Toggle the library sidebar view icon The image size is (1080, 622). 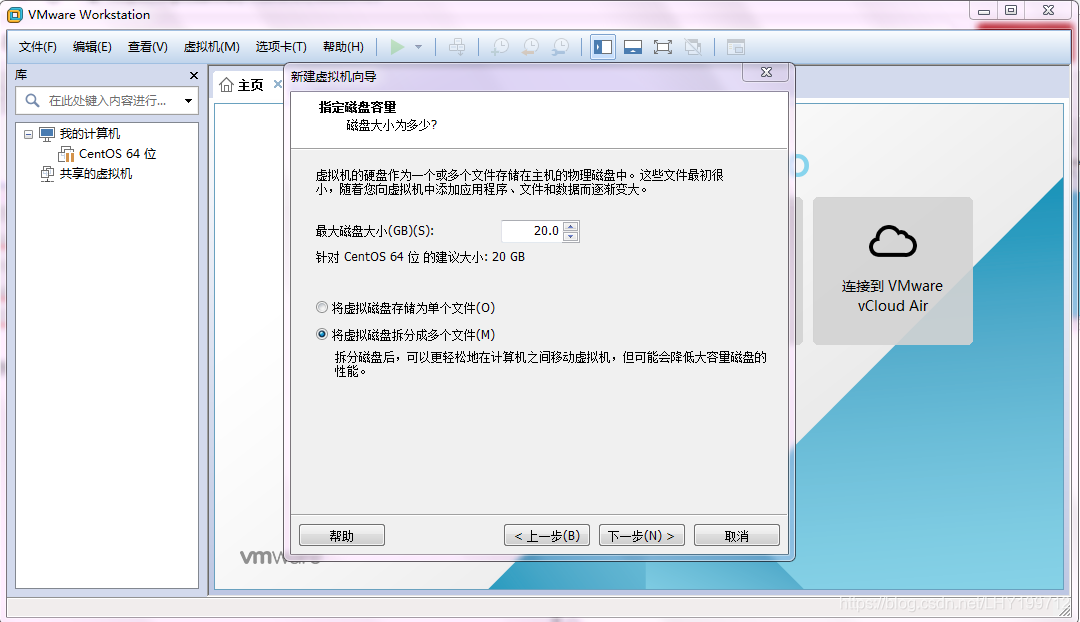pyautogui.click(x=603, y=47)
